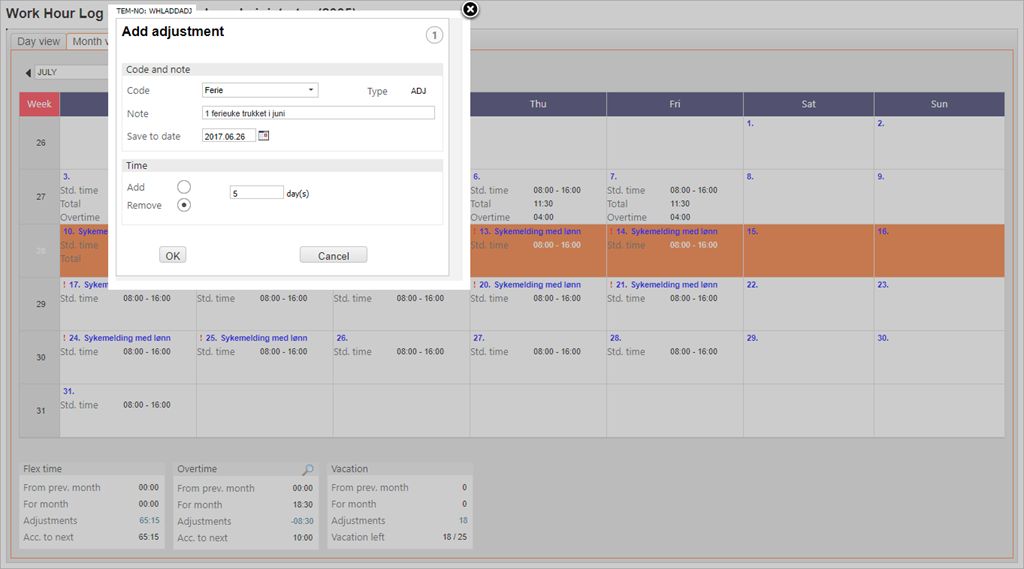Viewport: 1024px width, 569px height.
Task: Open the calendar picker beside Save to date
Action: (264, 136)
